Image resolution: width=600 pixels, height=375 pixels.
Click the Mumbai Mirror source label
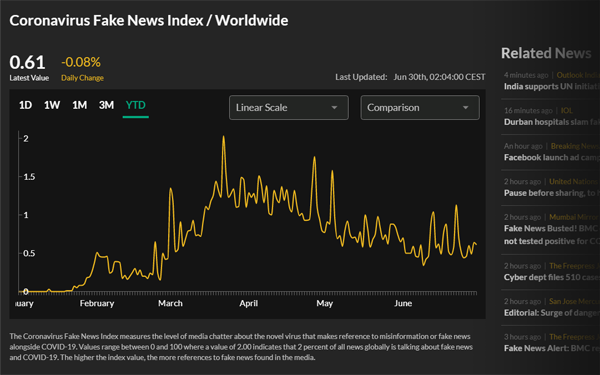pyautogui.click(x=574, y=217)
